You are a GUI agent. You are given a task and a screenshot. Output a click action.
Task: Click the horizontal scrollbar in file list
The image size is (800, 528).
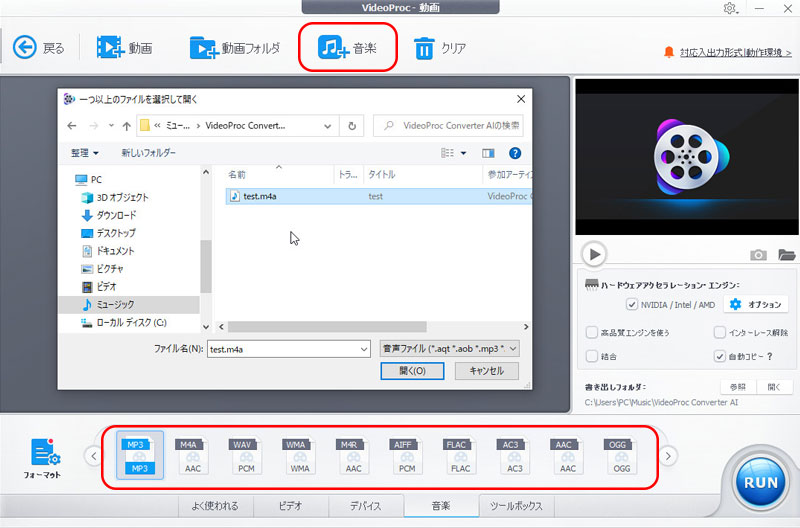(x=327, y=326)
